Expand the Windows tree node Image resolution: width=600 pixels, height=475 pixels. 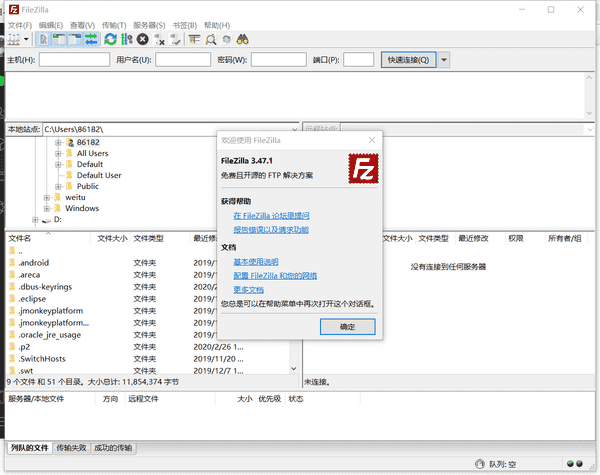(46, 209)
